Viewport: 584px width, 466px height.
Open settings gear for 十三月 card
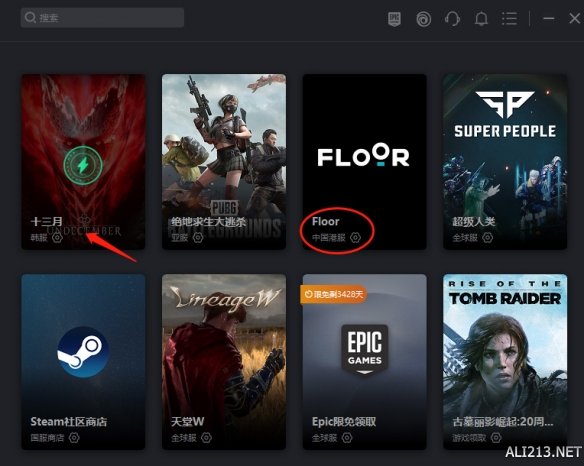click(x=57, y=237)
